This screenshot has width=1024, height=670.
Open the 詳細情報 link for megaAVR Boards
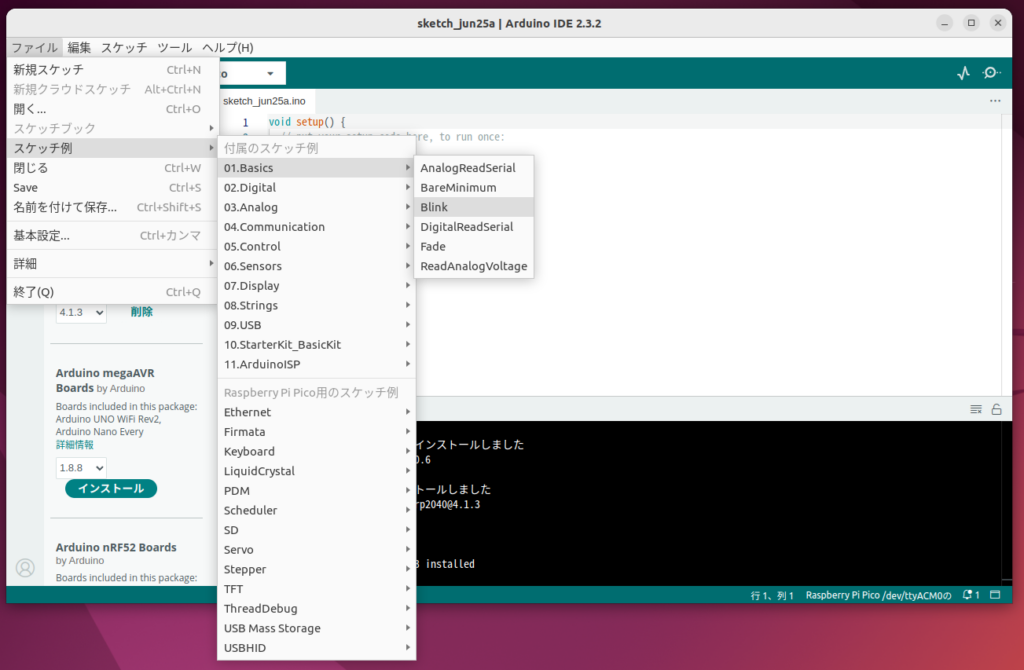tap(74, 445)
